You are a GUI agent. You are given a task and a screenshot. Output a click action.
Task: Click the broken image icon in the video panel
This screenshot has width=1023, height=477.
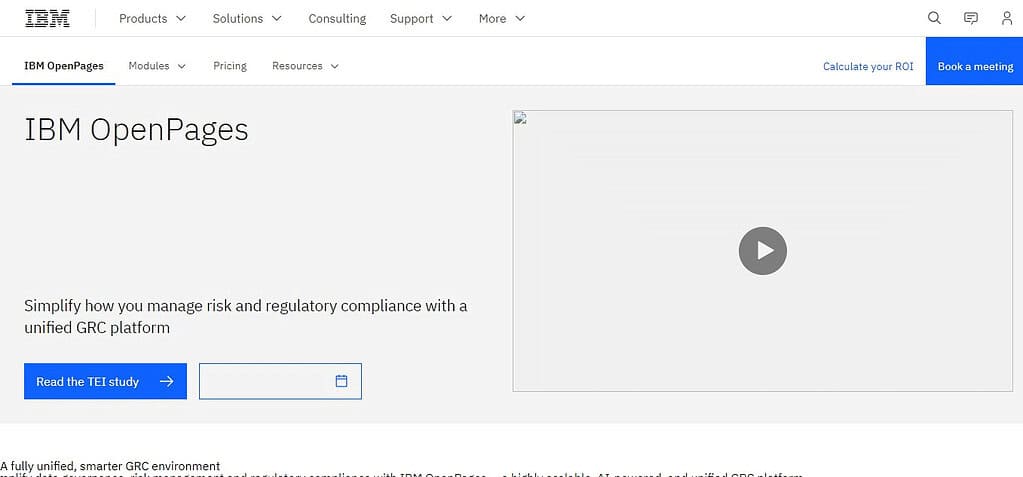click(520, 117)
